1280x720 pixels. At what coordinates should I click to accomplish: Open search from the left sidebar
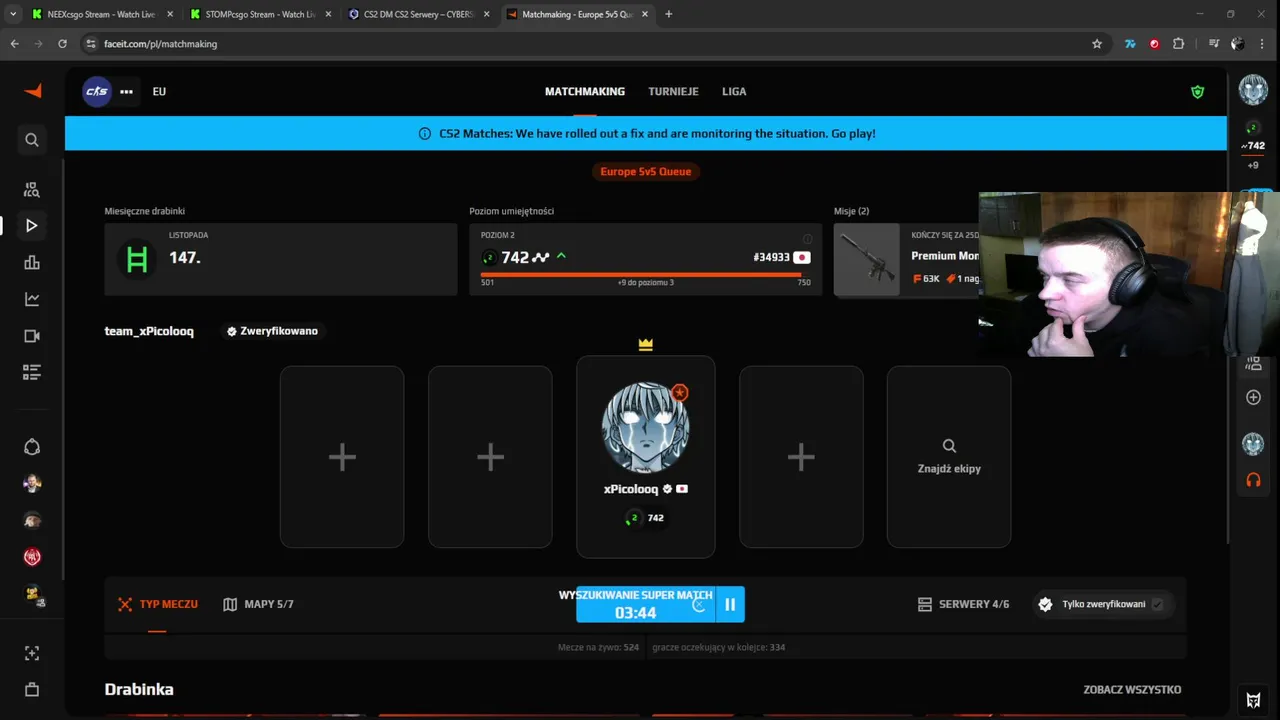(x=32, y=140)
